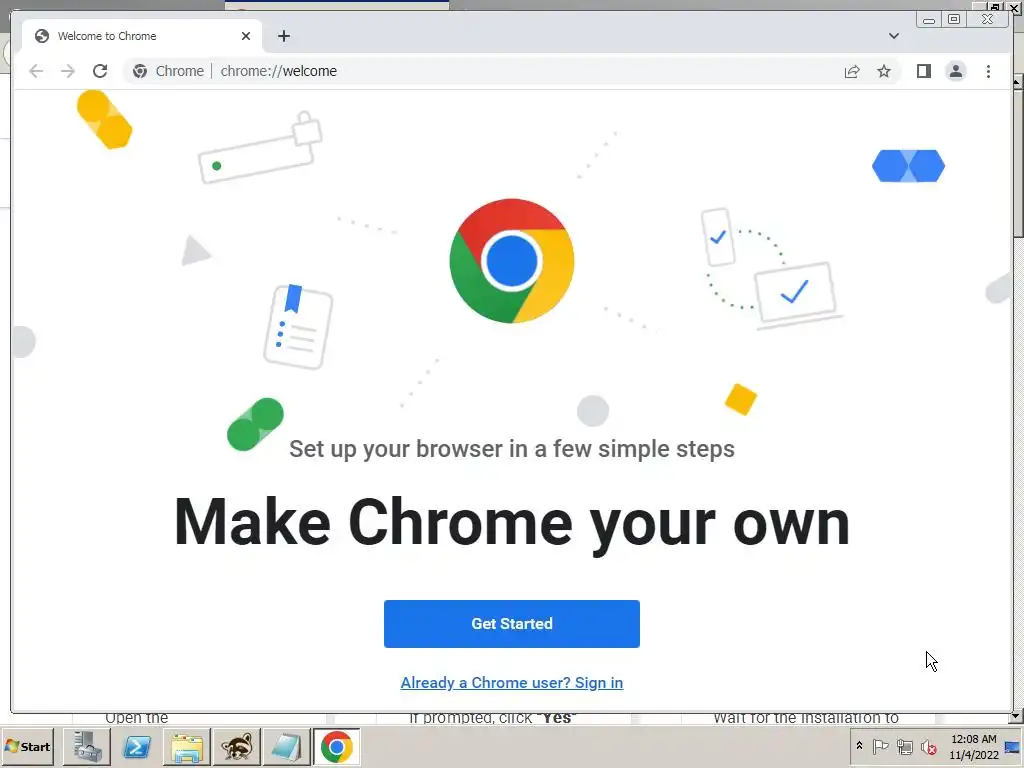Click the muted volume tray icon
The width and height of the screenshot is (1024, 768).
click(x=928, y=746)
